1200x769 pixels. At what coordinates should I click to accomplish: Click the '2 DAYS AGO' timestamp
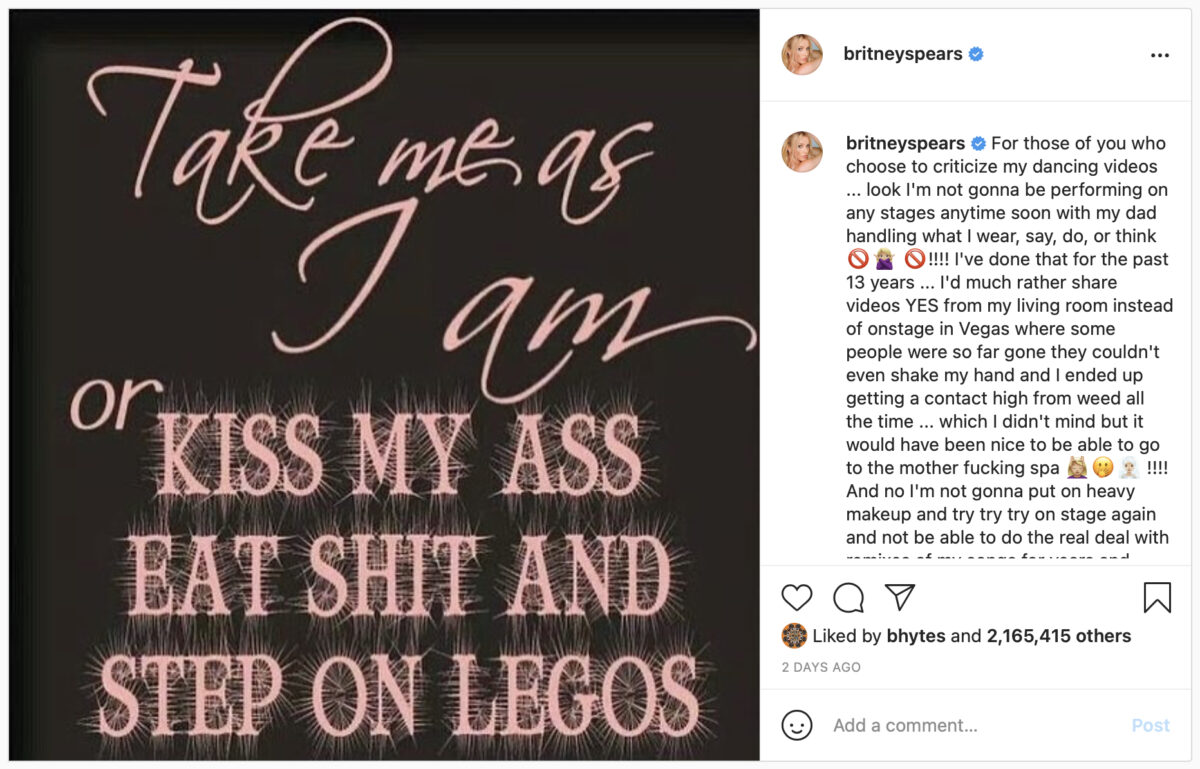(822, 667)
